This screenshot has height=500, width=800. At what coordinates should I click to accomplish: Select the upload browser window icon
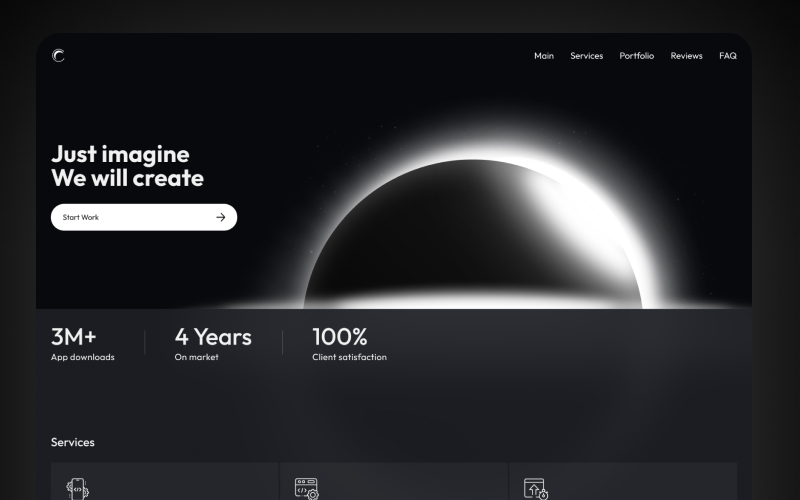[536, 488]
